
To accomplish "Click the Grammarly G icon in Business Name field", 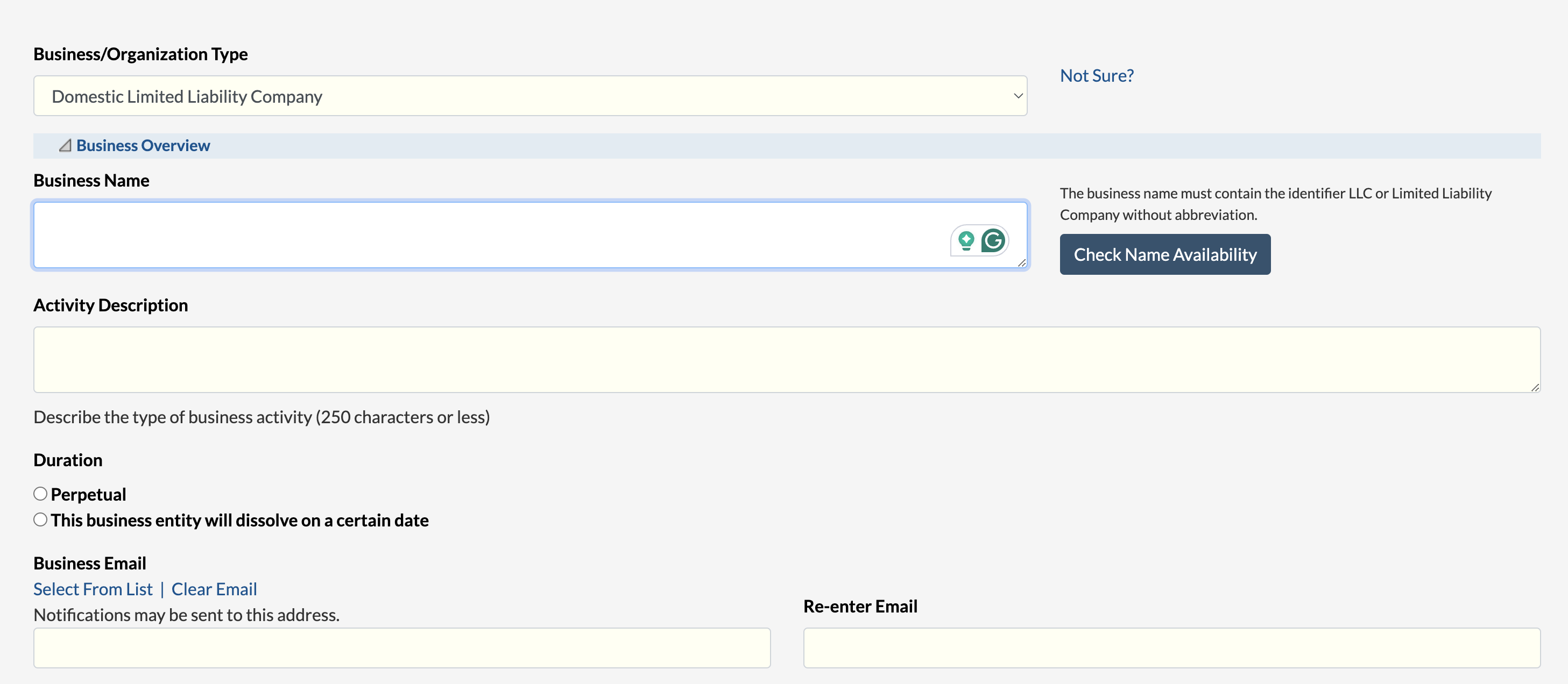I will coord(993,240).
